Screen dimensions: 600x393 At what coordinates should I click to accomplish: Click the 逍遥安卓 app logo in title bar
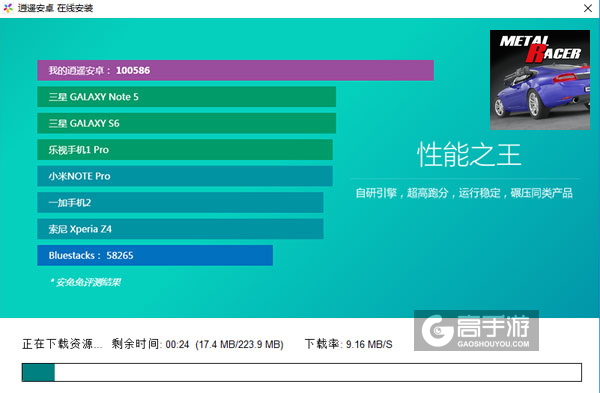click(8, 8)
